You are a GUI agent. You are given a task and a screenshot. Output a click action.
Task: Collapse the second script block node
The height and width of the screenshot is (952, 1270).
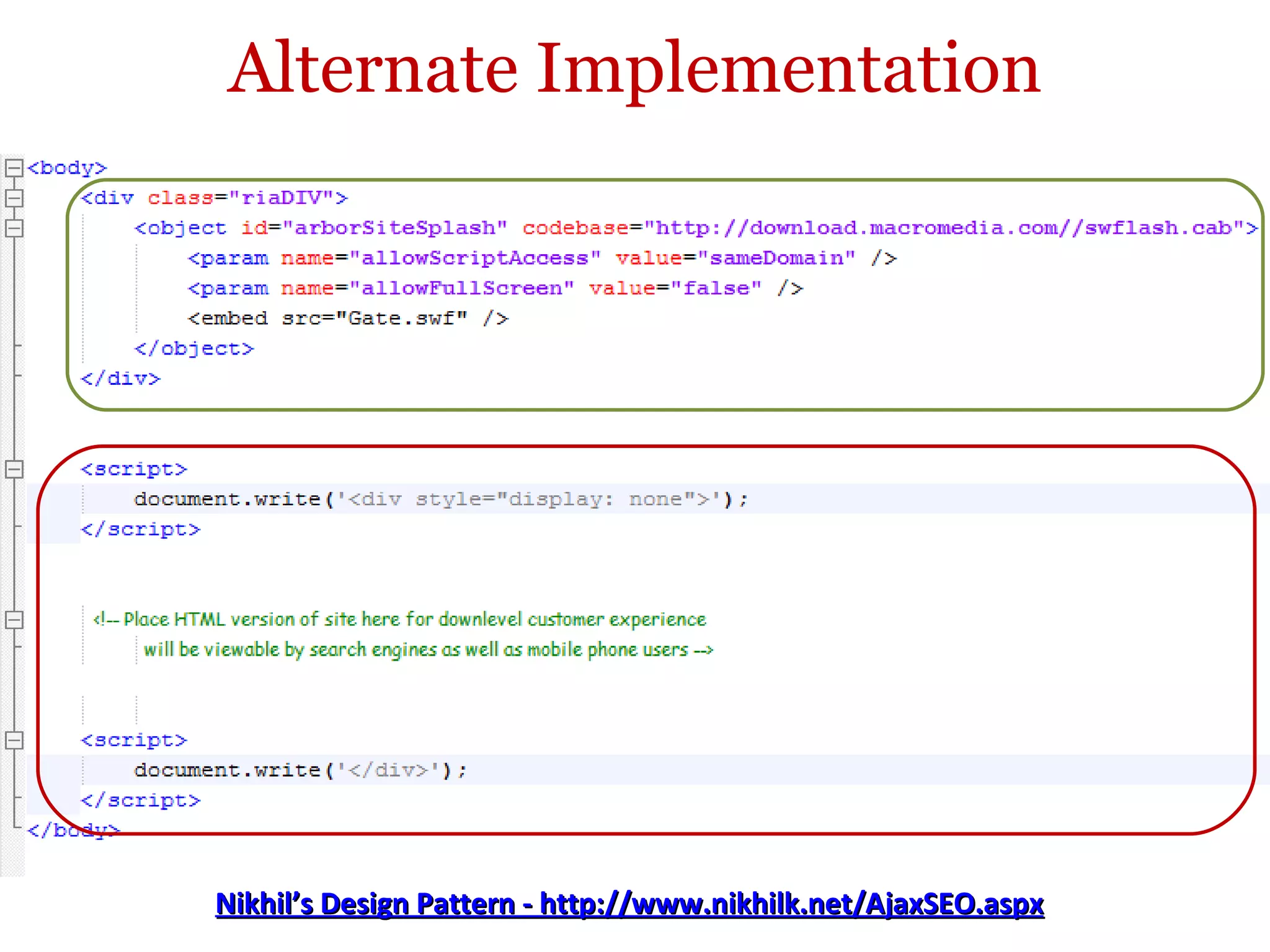coord(14,740)
